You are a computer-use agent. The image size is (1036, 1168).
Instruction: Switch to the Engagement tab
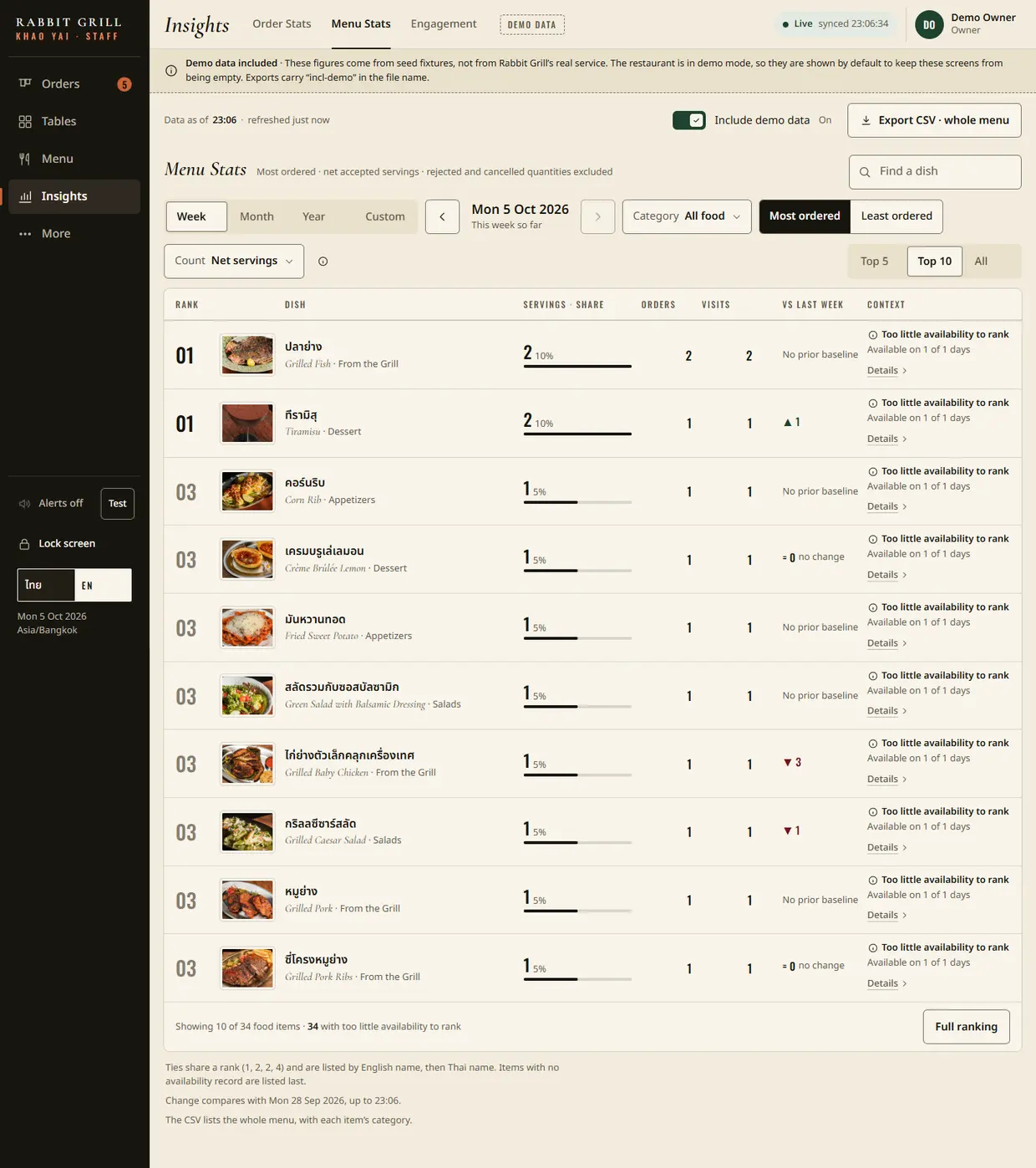pos(444,24)
